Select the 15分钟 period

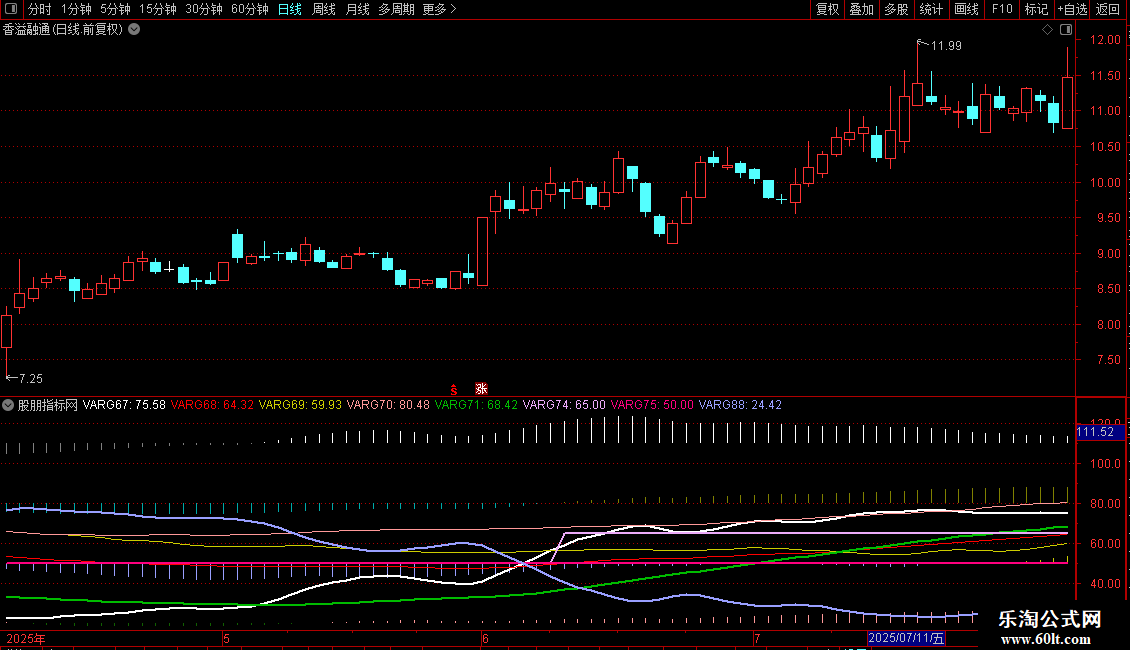(158, 9)
